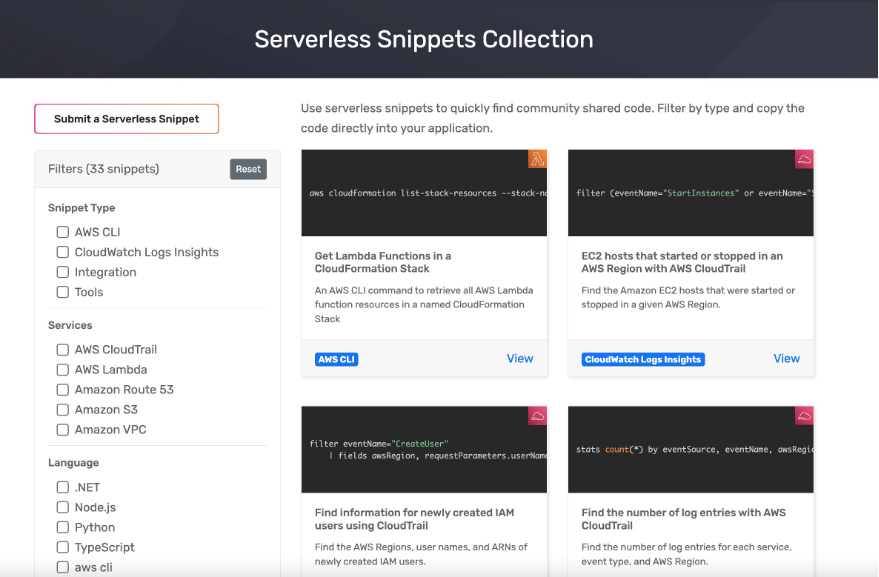Click title 'Find information for newly created IAM users'

point(414,519)
